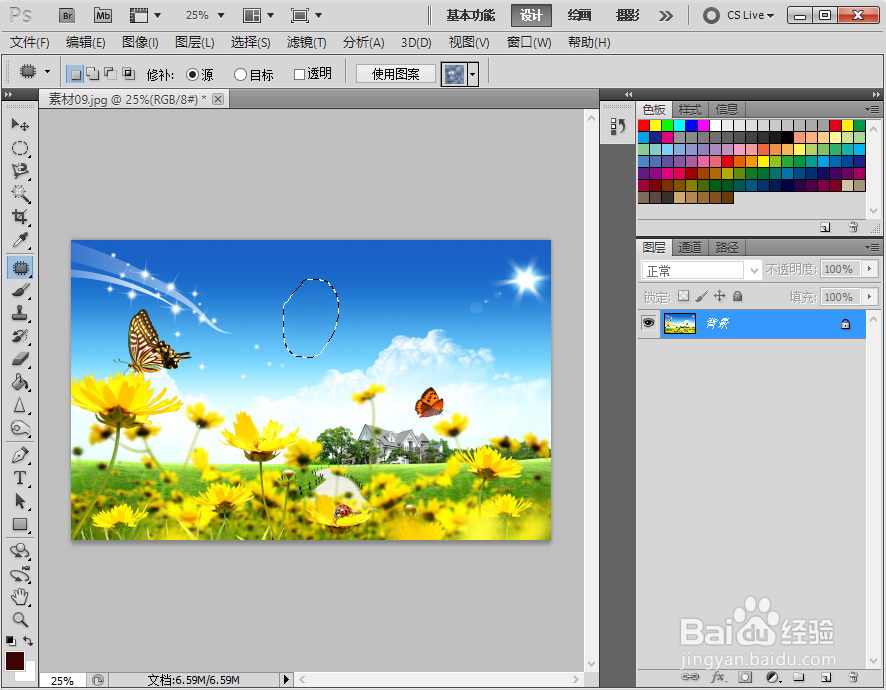
Task: Hide the 背景 layer visibility
Action: (x=647, y=322)
